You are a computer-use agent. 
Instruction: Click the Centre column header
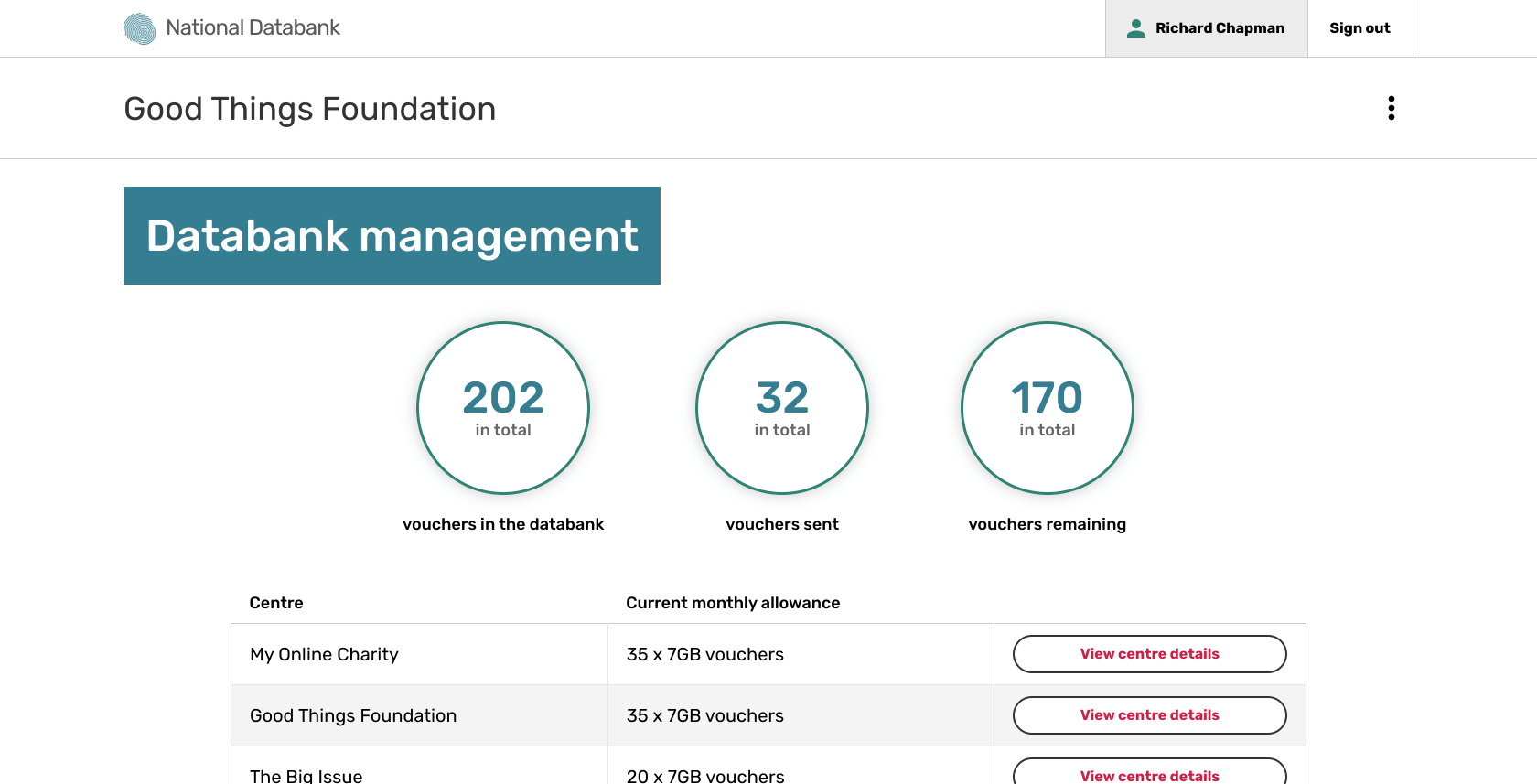[x=276, y=603]
